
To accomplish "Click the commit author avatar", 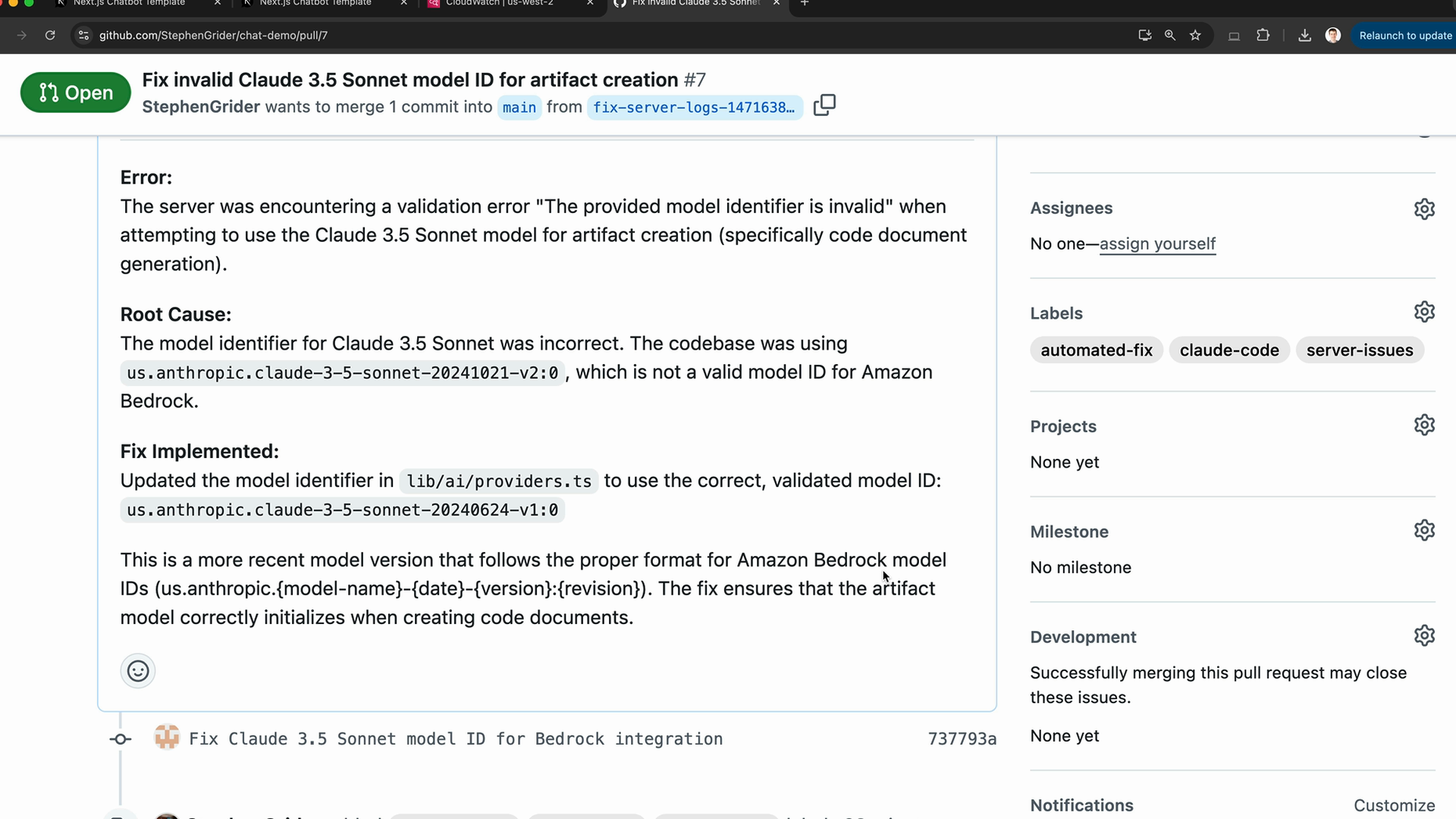I will click(x=167, y=737).
